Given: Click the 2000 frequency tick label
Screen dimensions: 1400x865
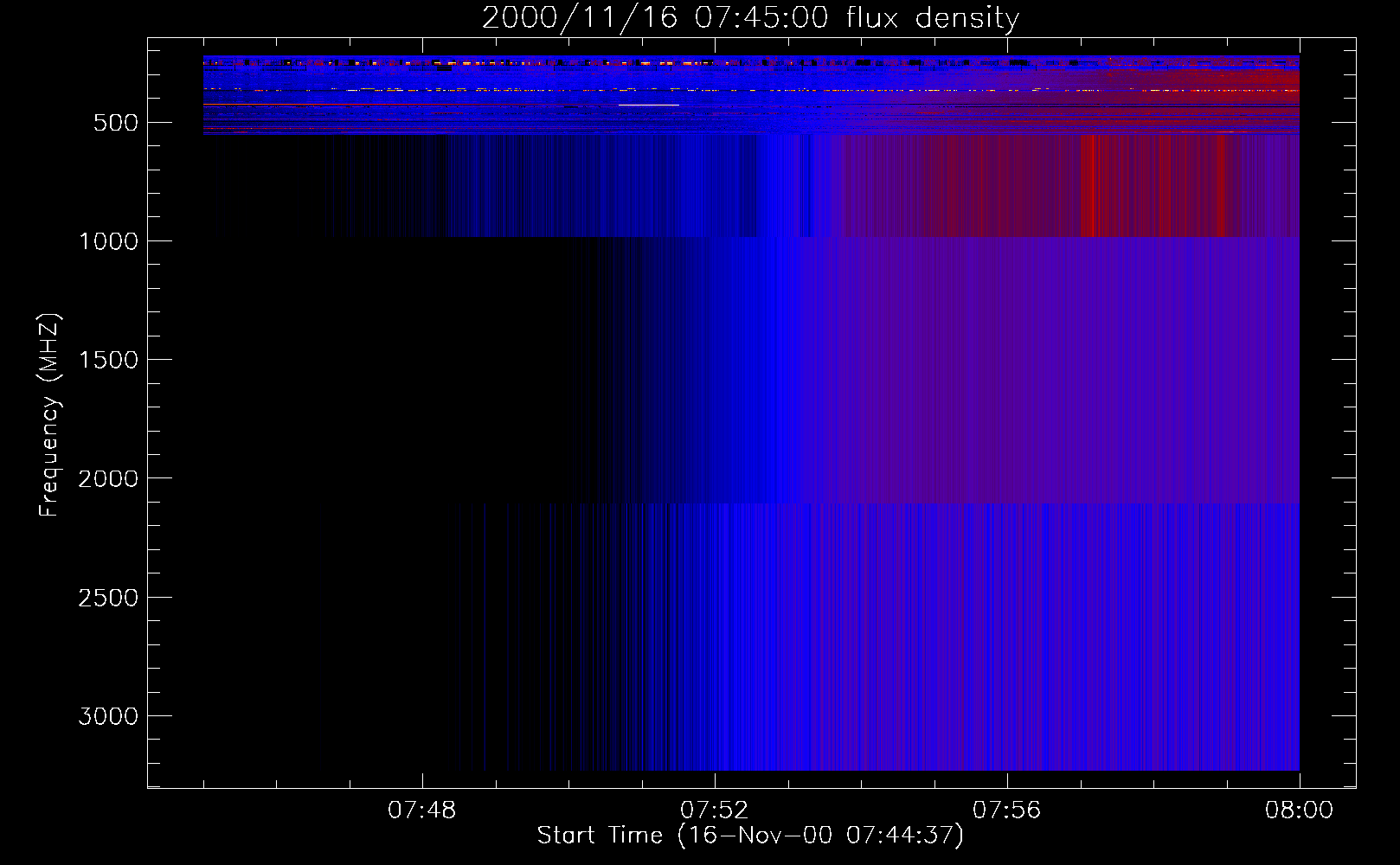Looking at the screenshot, I should coord(108,478).
